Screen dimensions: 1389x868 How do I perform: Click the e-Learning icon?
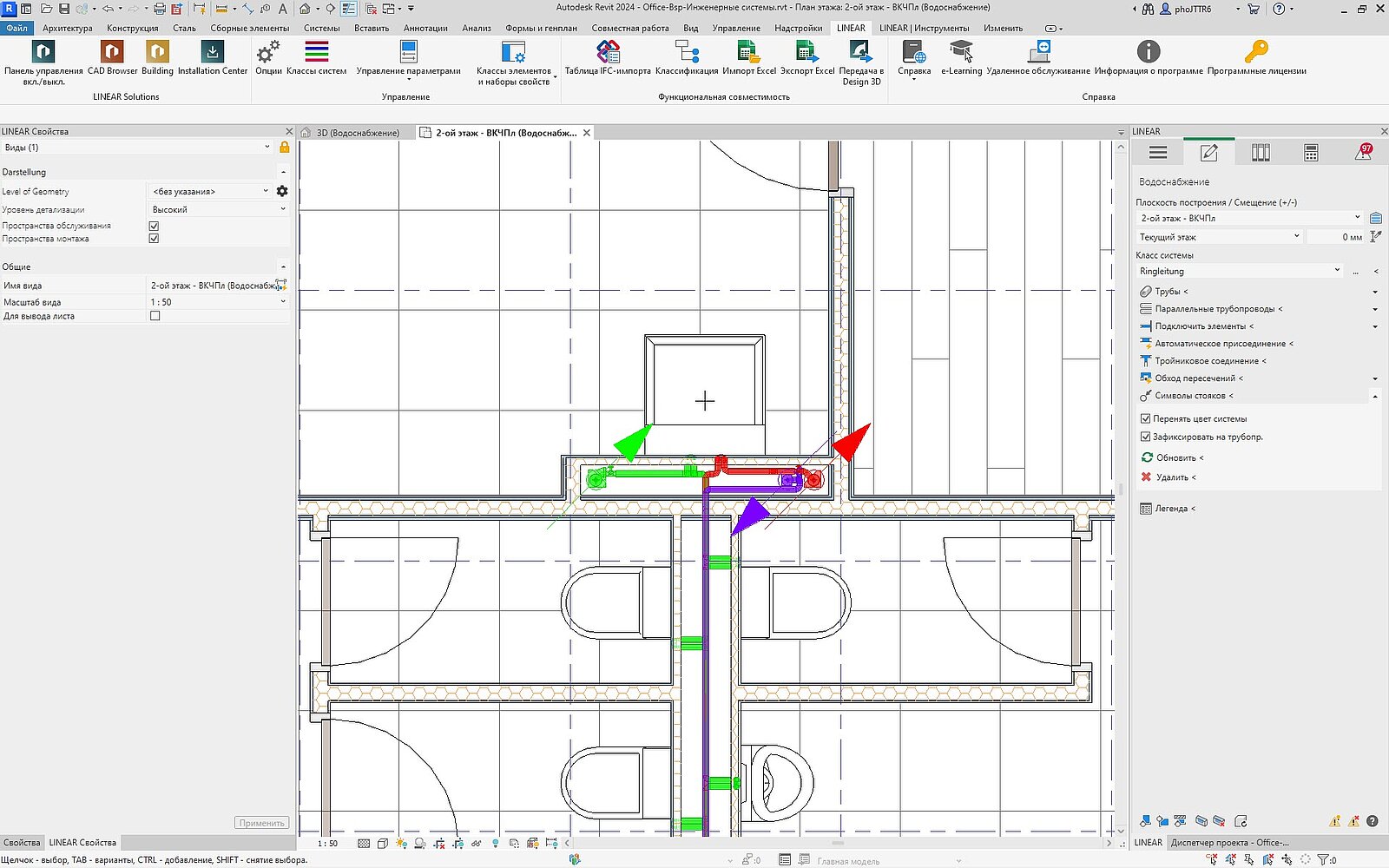tap(961, 53)
